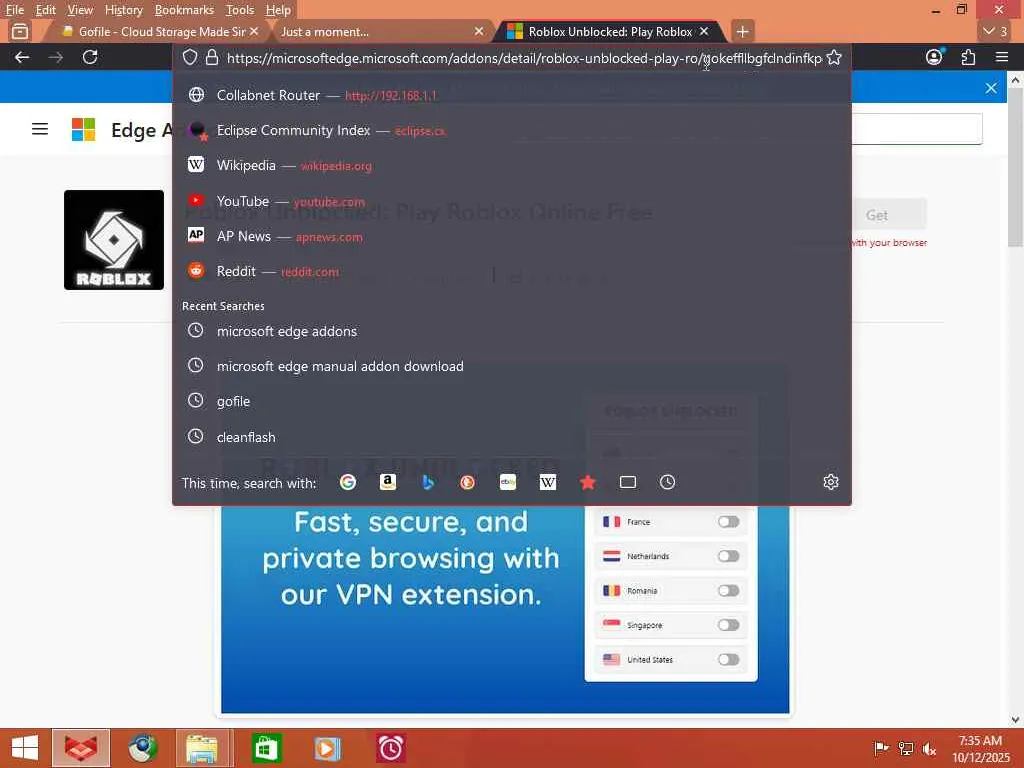
Task: Search only in open tabs icon
Action: pyautogui.click(x=628, y=483)
